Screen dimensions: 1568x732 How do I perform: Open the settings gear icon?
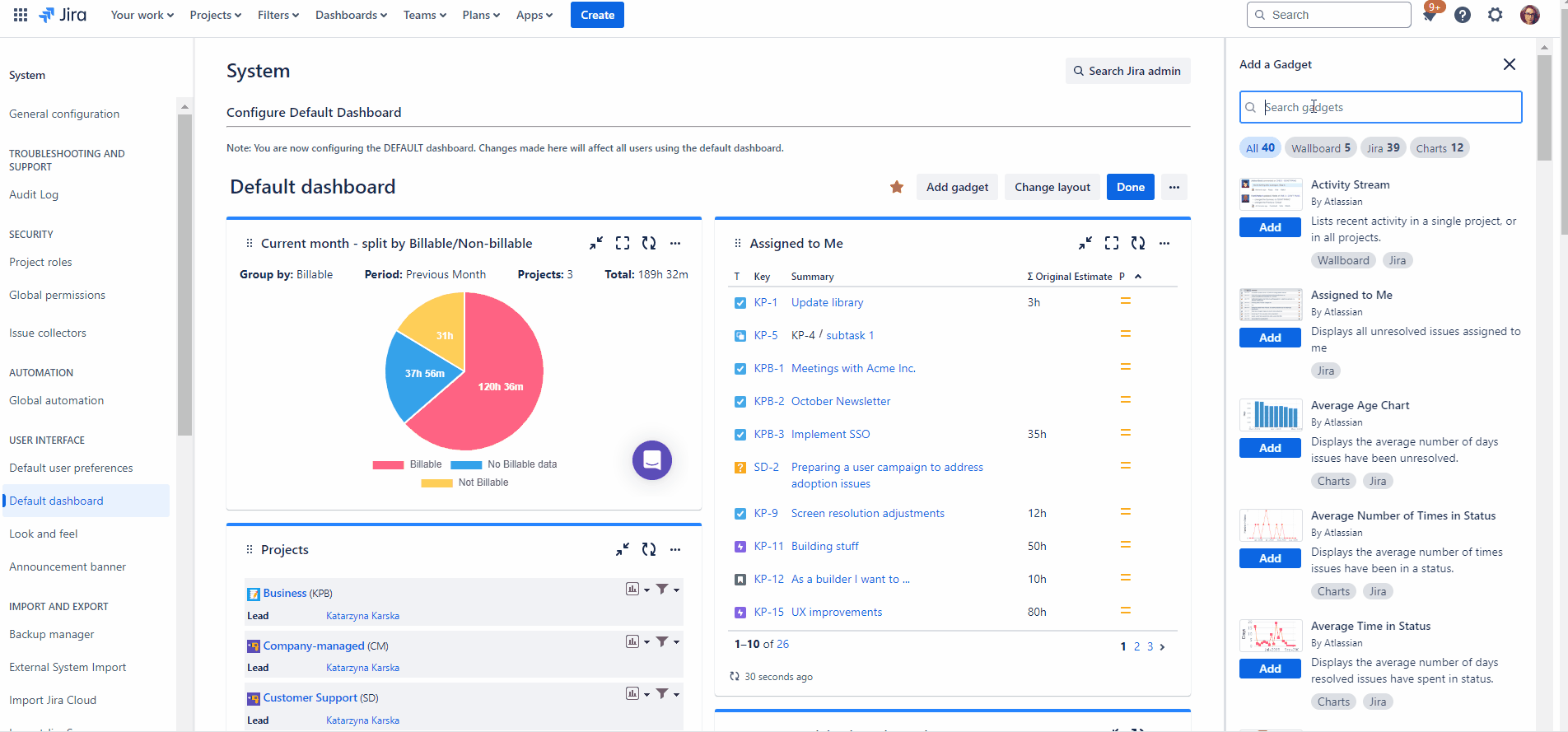(1496, 15)
